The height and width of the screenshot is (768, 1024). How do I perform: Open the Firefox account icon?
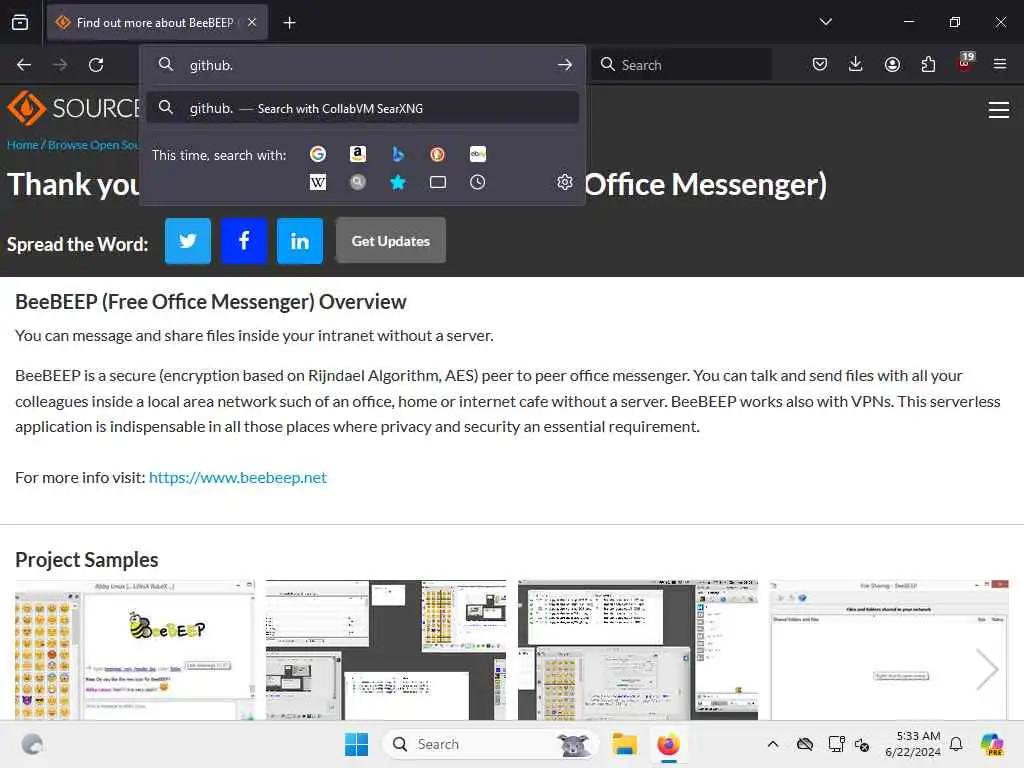(x=892, y=64)
